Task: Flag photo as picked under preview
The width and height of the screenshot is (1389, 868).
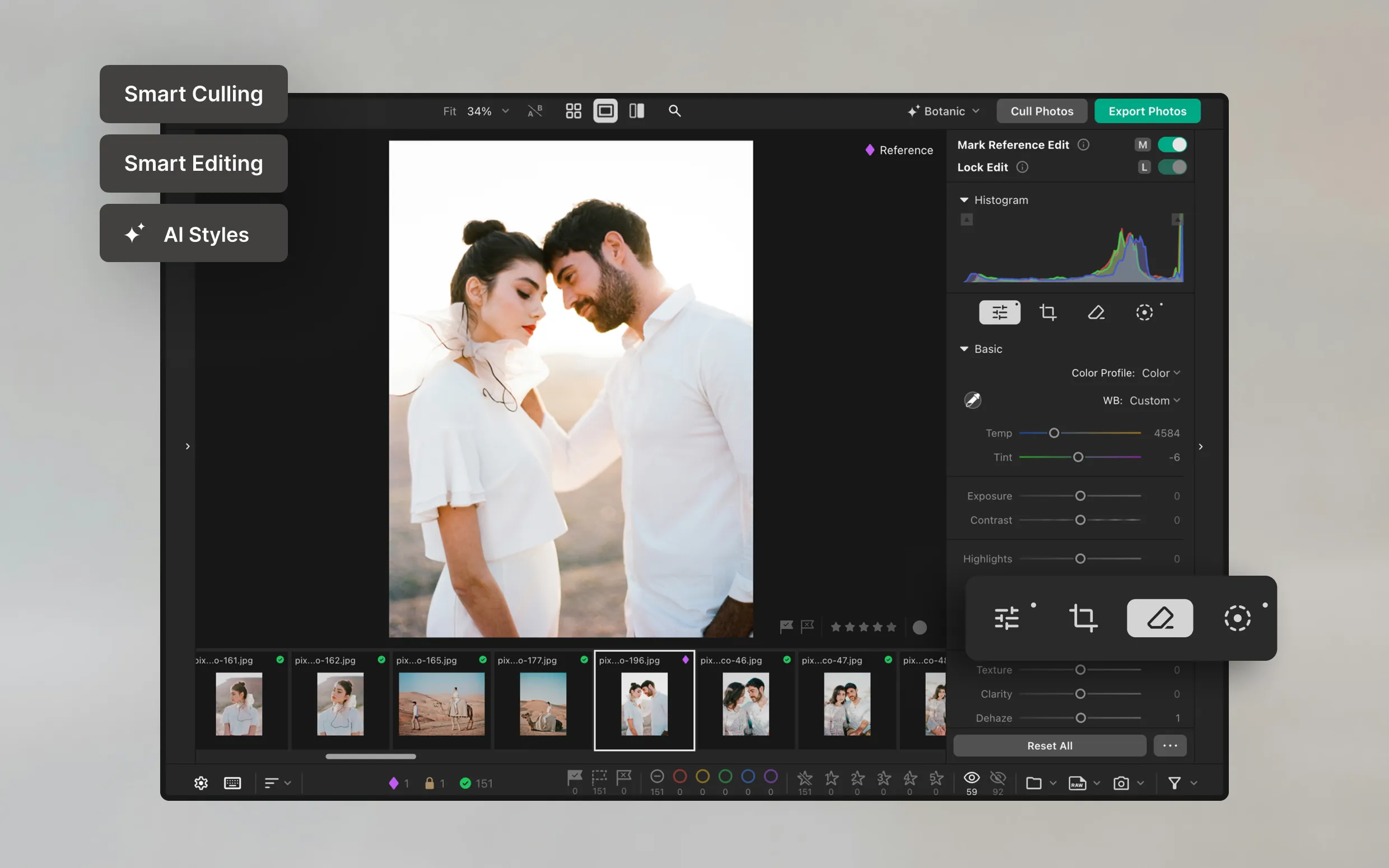Action: [x=786, y=627]
